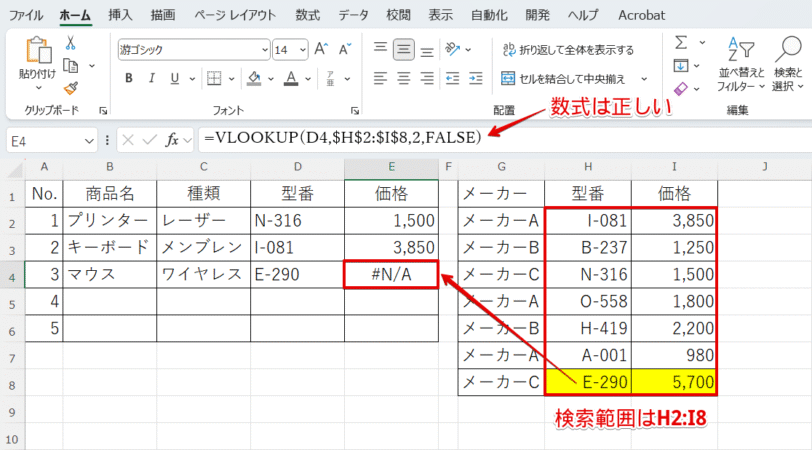Click the select-all corner triangle
Image resolution: width=812 pixels, height=450 pixels.
click(x=16, y=169)
